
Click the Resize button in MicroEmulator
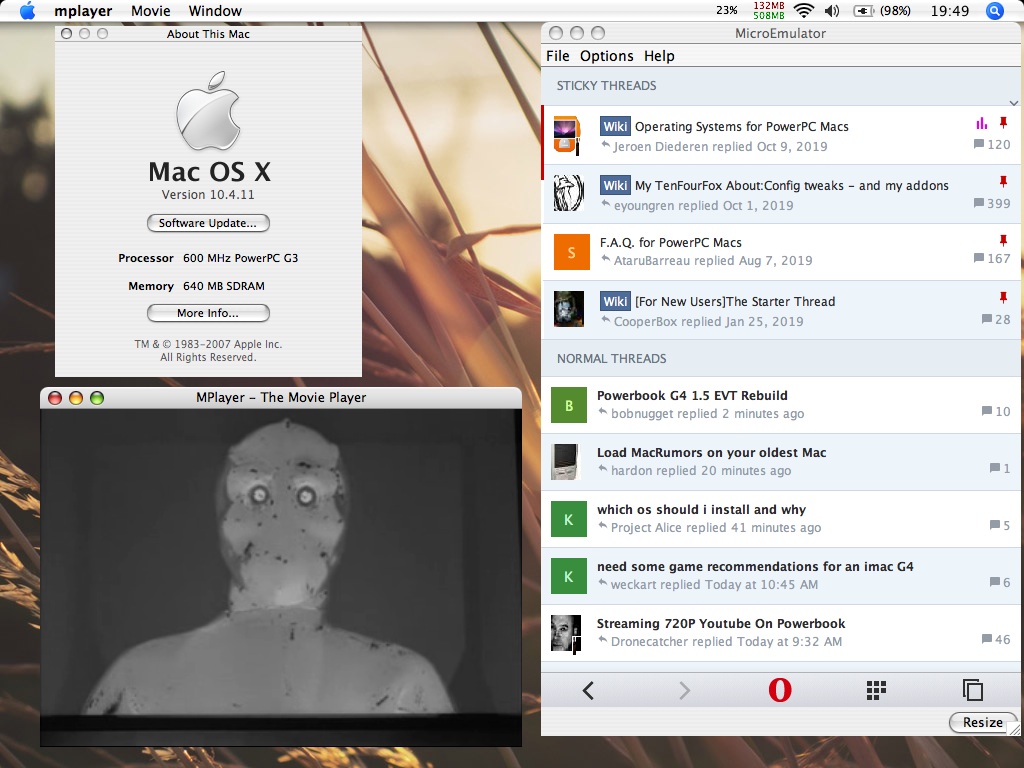click(x=982, y=722)
